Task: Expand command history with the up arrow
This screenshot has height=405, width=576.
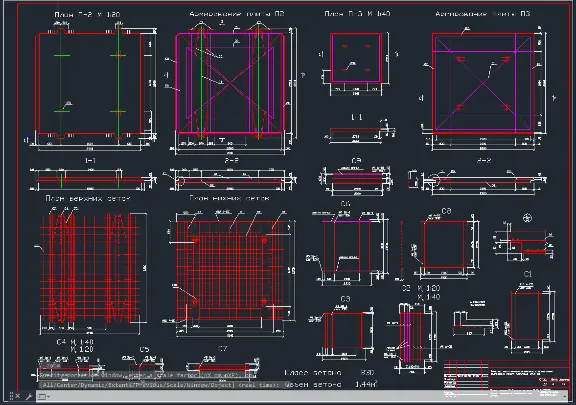Action: point(564,396)
